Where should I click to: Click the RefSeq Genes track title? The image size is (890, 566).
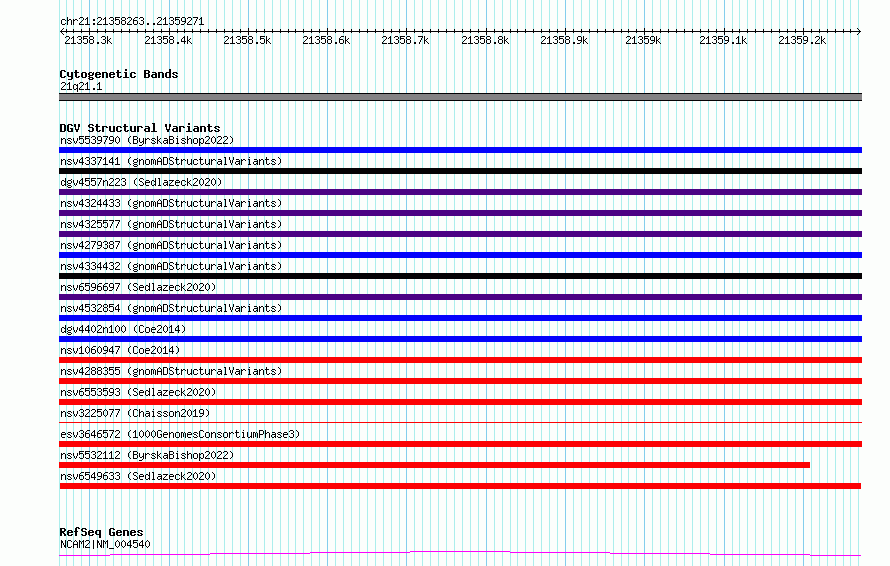coord(101,533)
